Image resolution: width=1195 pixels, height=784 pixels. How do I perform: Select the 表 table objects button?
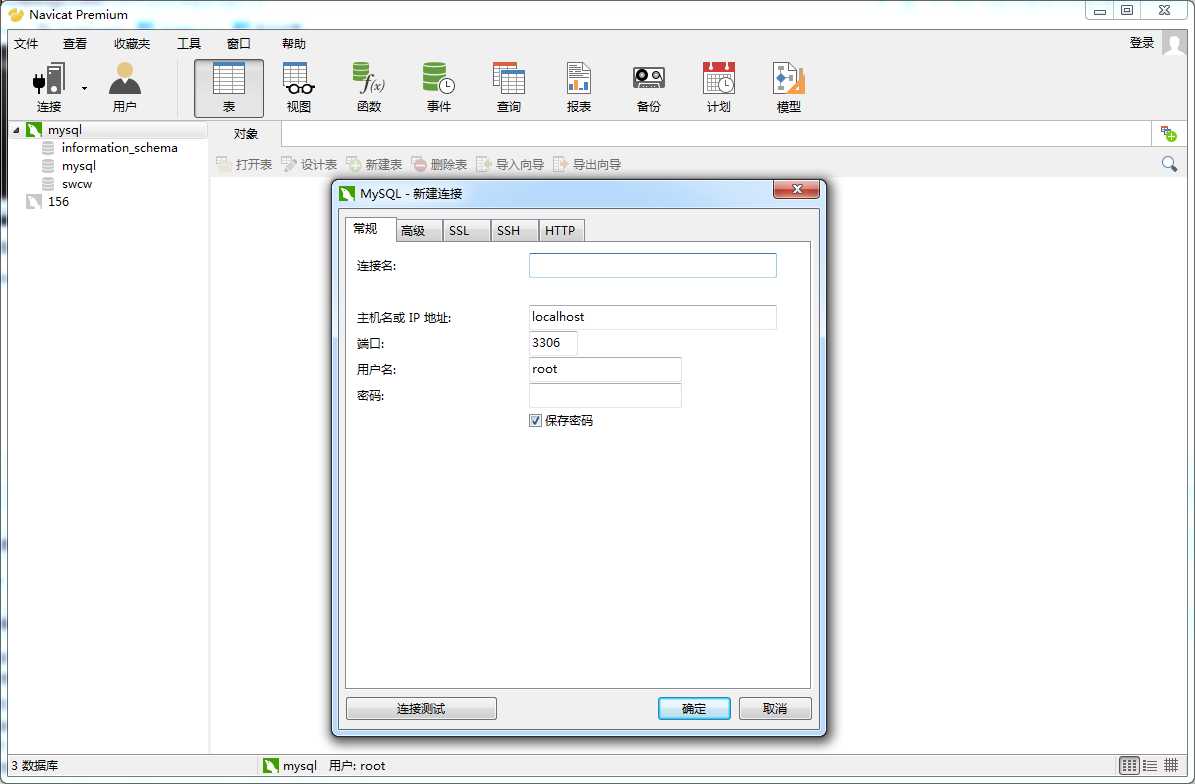point(229,88)
